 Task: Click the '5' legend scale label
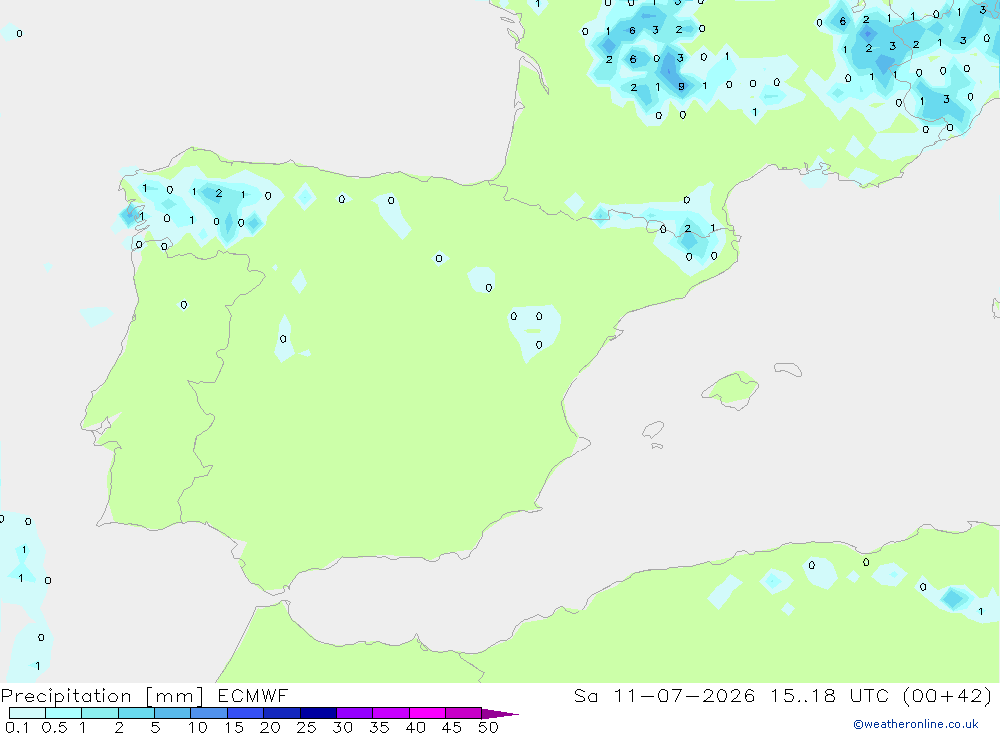coord(156,727)
